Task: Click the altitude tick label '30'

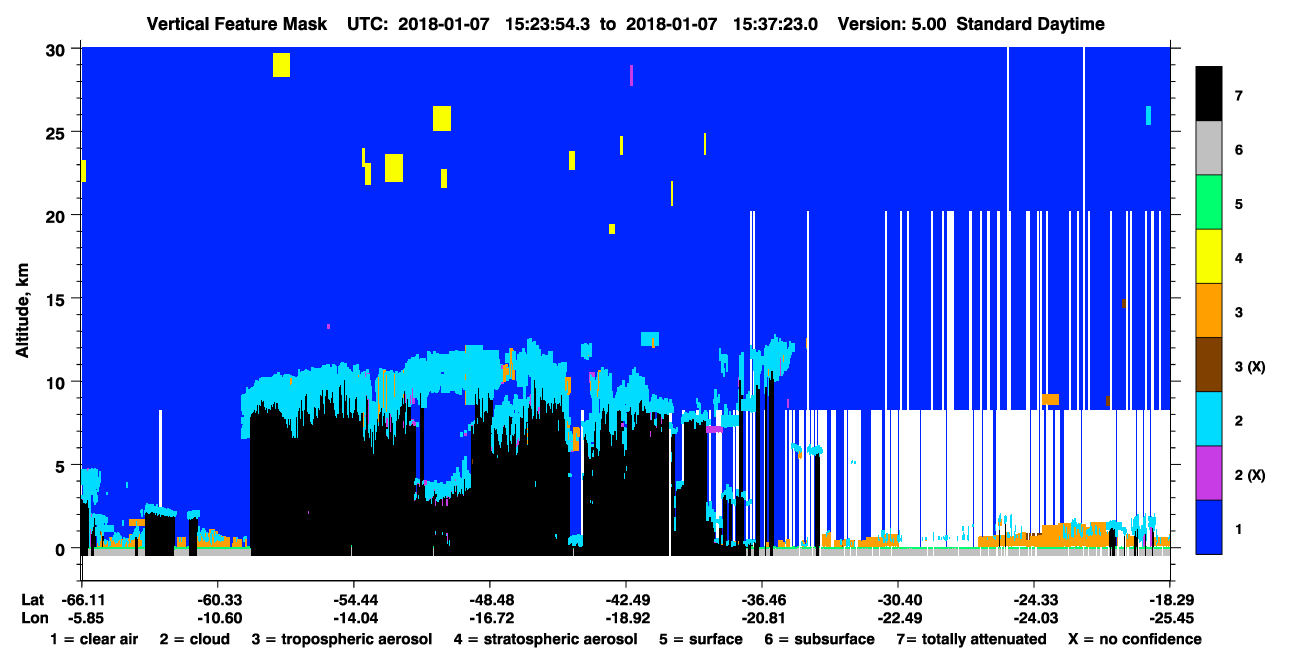Action: pos(57,49)
